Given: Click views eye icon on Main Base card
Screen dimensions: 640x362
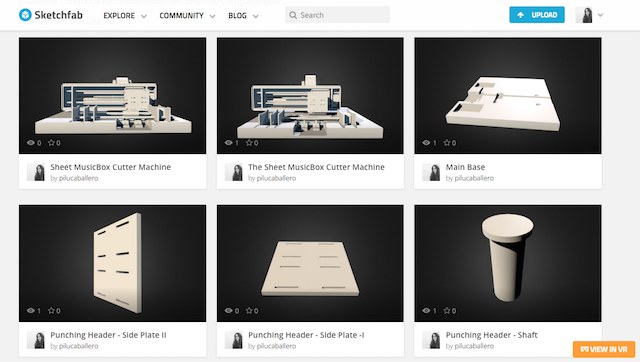Looking at the screenshot, I should [426, 142].
